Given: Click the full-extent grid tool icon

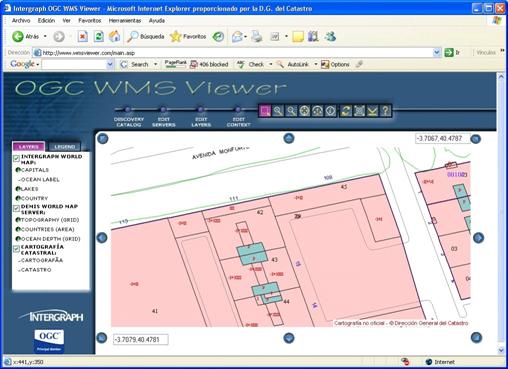Looking at the screenshot, I should click(359, 111).
